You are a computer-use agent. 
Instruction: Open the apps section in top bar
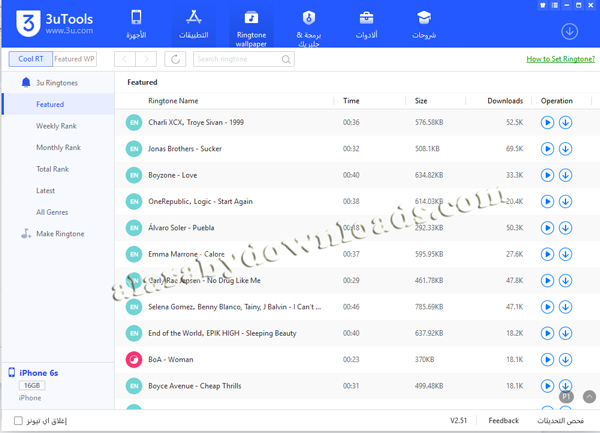(194, 24)
